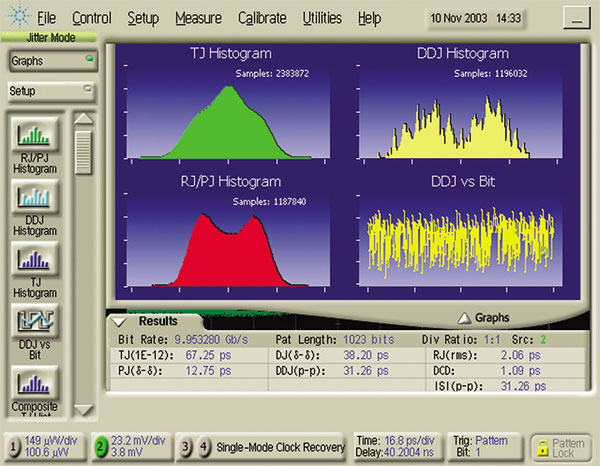Open the Utilities menu
This screenshot has width=600, height=466.
tap(322, 18)
